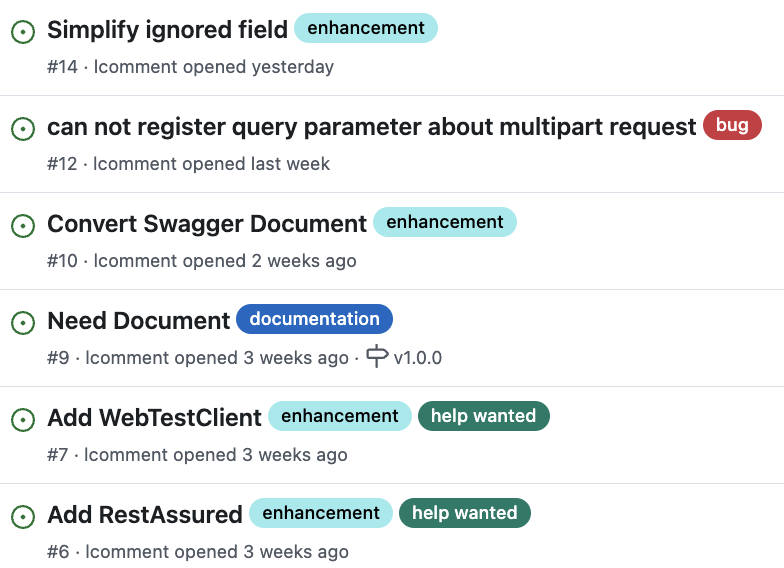Open the v1.0.0 milestone link
The height and width of the screenshot is (568, 784).
pos(418,358)
